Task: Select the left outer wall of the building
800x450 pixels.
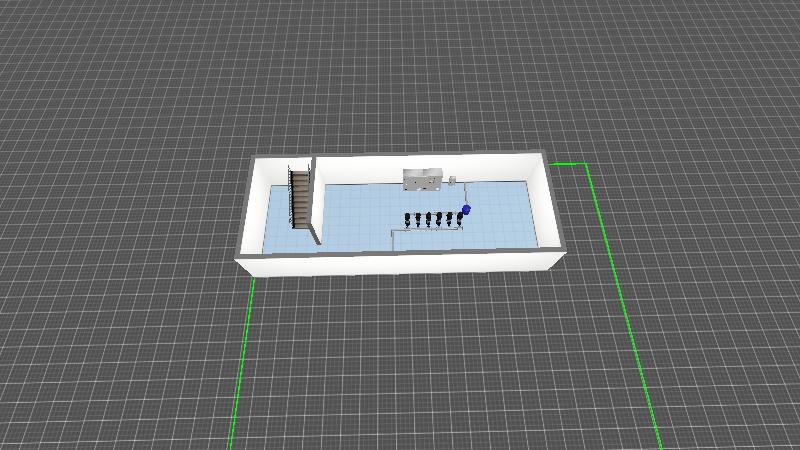Action: pos(248,210)
